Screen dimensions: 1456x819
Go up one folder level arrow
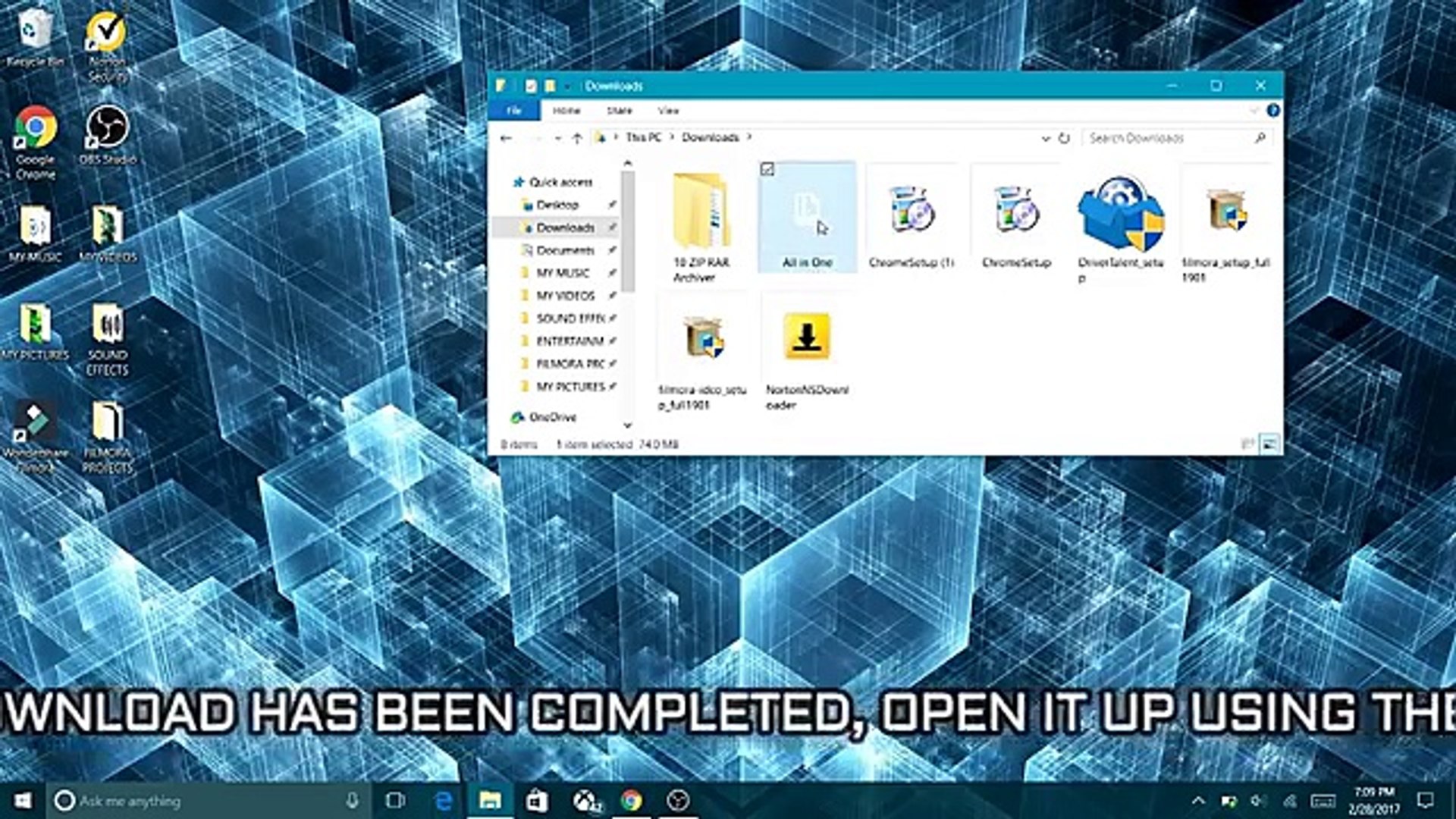tap(577, 138)
